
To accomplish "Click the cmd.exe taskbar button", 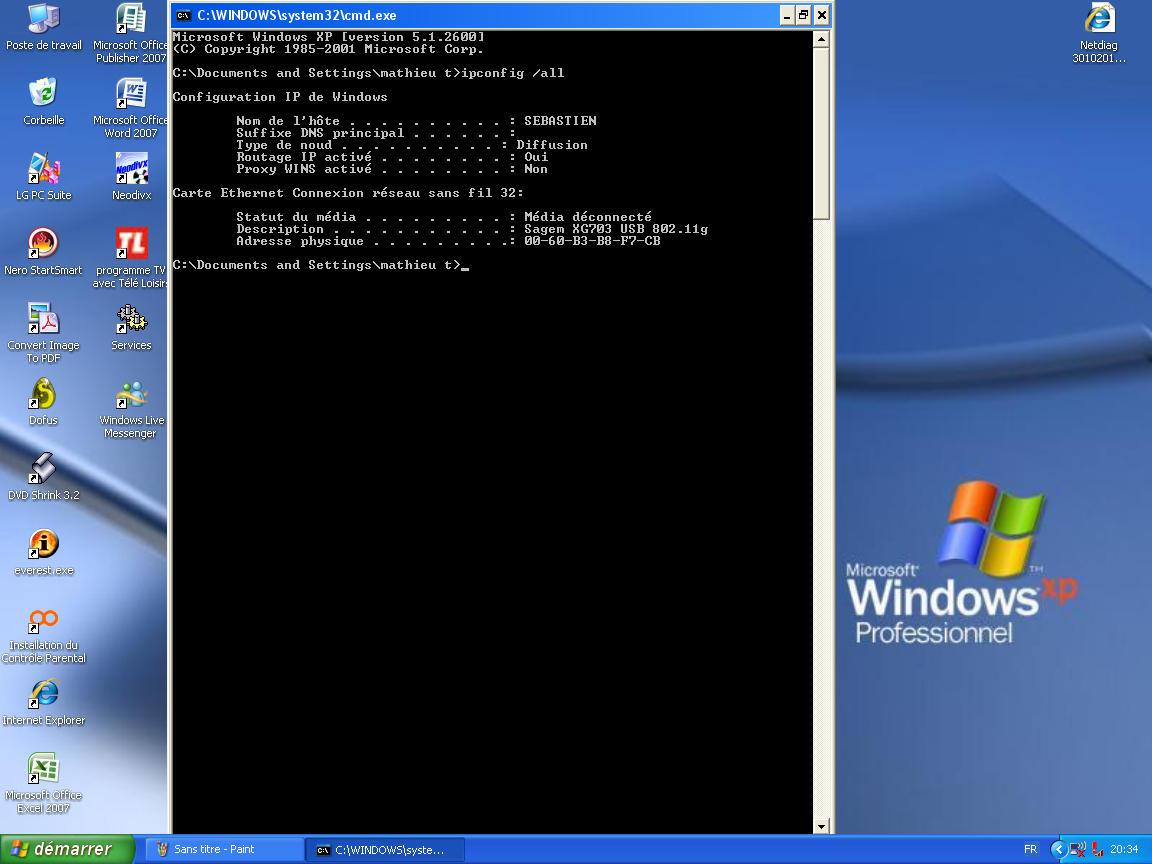I will click(385, 849).
